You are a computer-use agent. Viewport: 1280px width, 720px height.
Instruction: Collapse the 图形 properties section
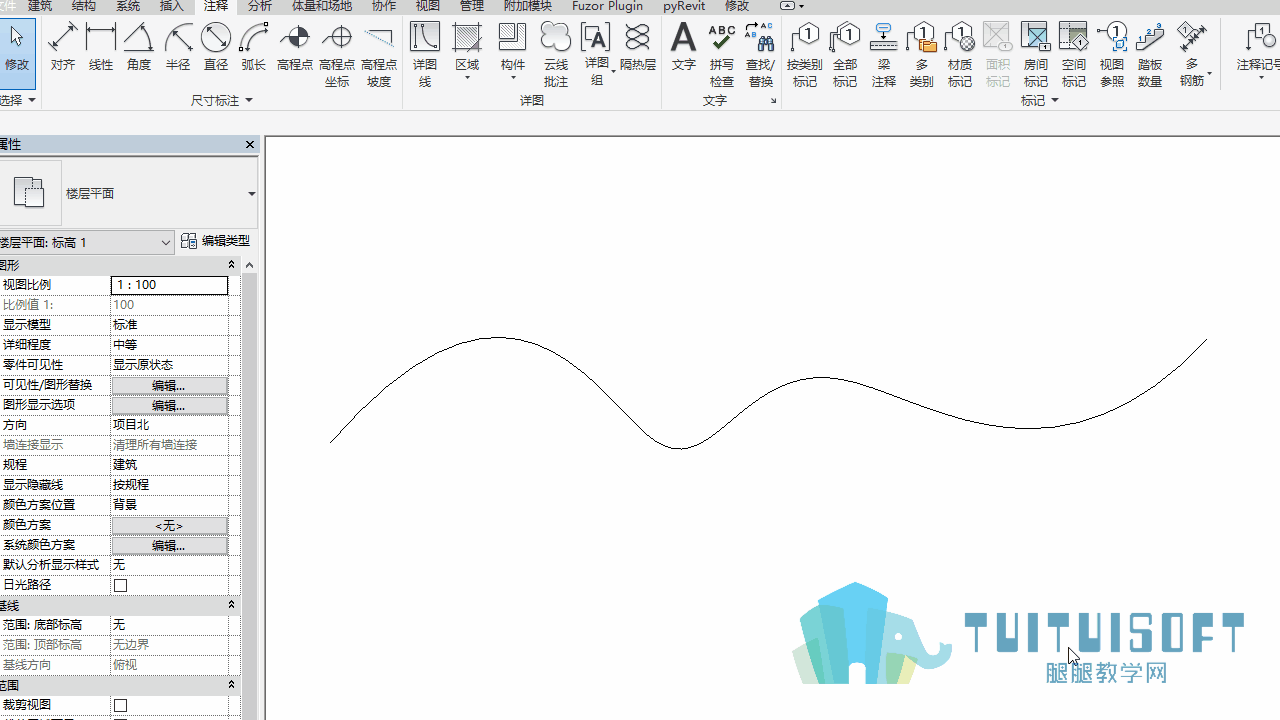click(231, 265)
